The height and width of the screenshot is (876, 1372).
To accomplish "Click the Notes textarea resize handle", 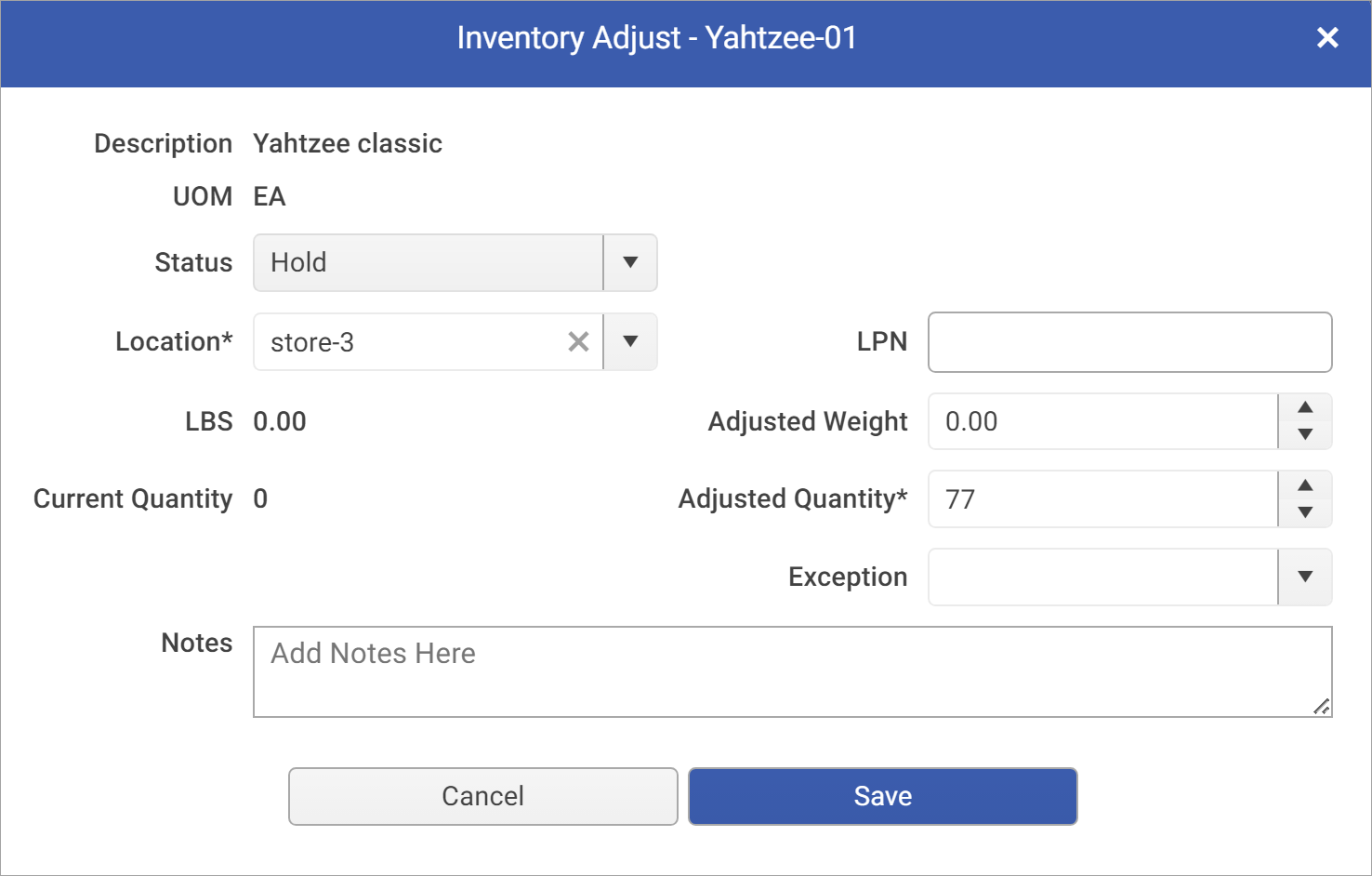I will pos(1321,708).
